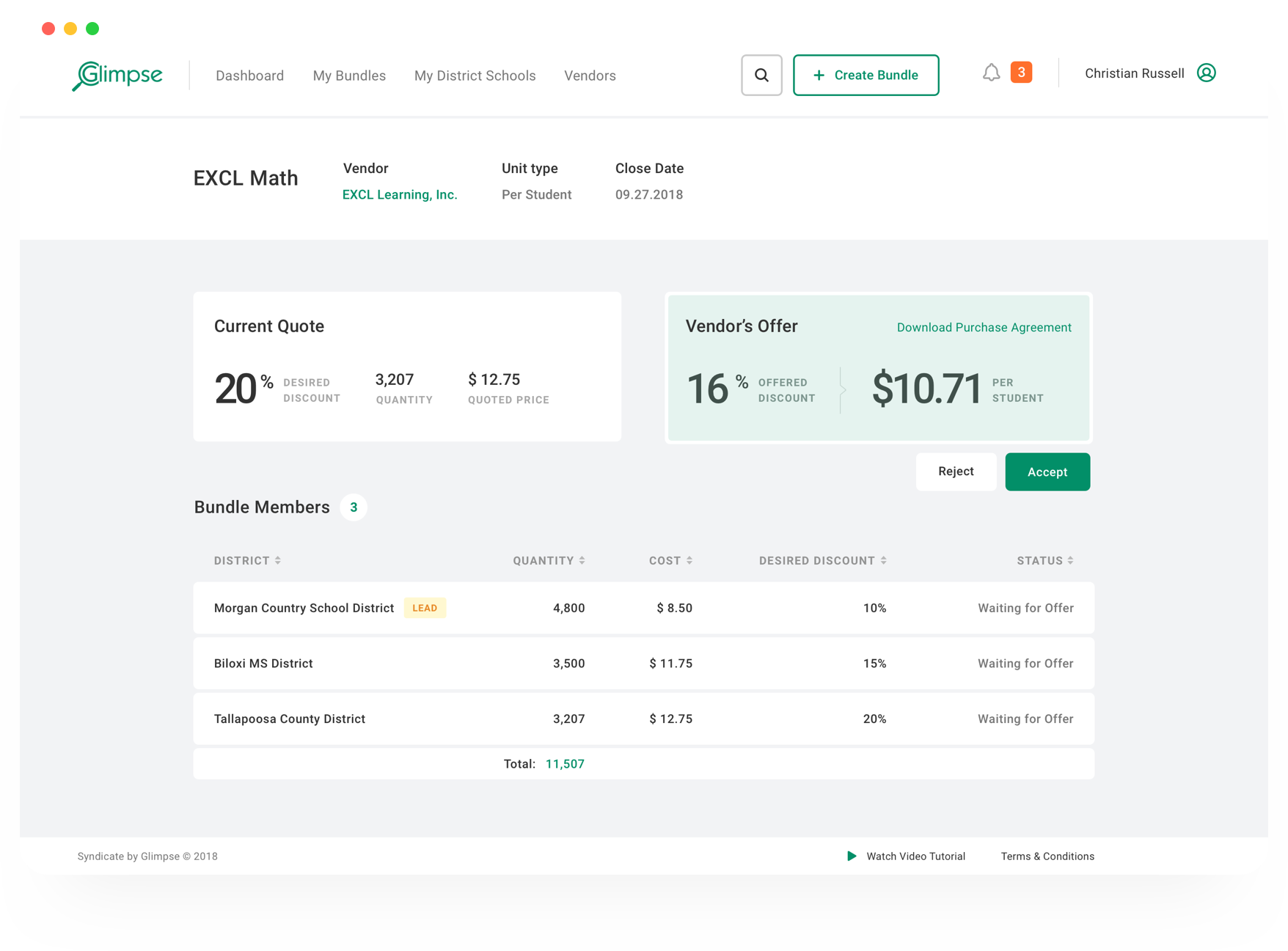Open notifications bell icon
Screen dimensions: 1288x951
[991, 73]
